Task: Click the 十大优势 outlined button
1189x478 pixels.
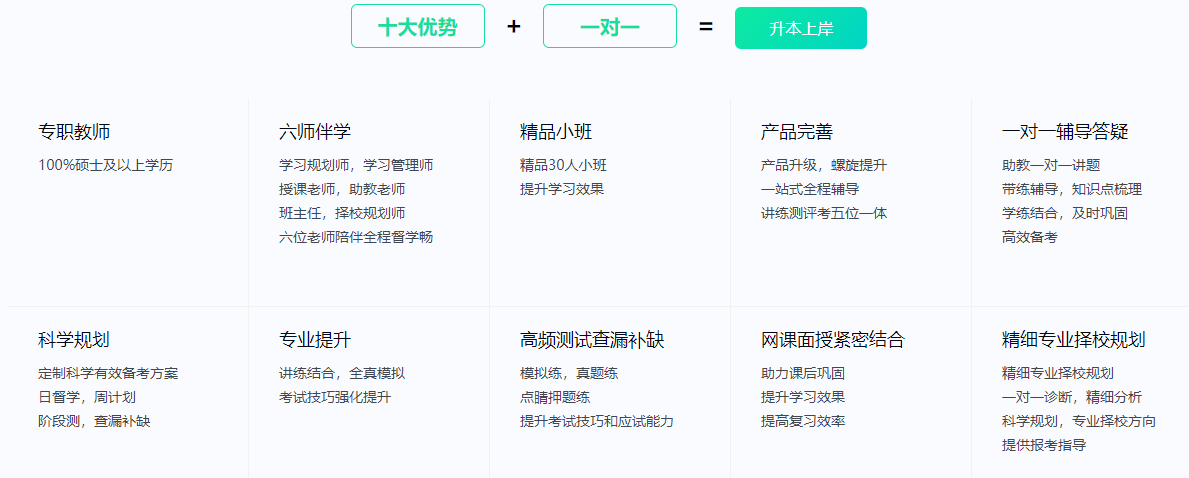Action: click(417, 27)
